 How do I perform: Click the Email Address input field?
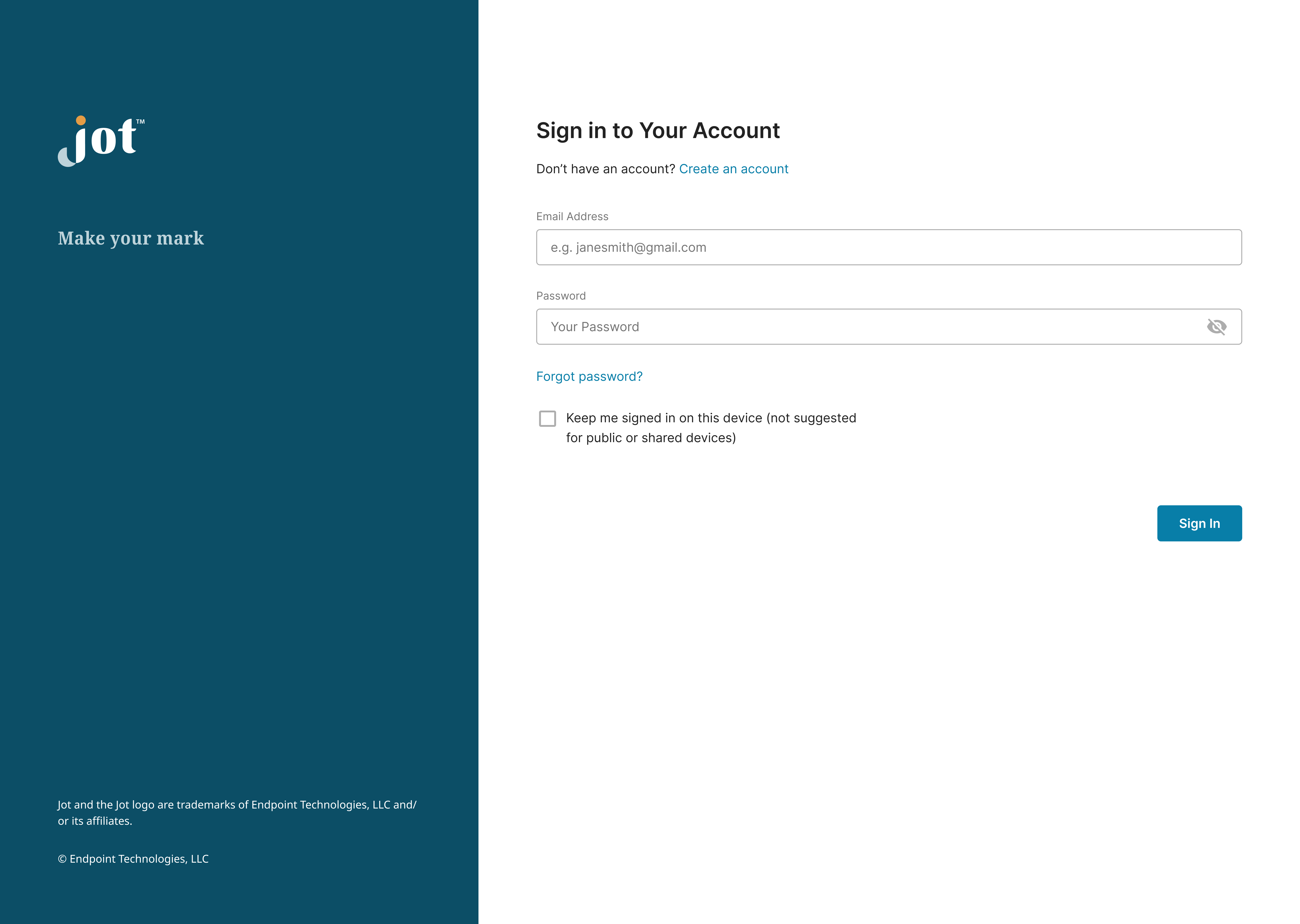pyautogui.click(x=889, y=247)
